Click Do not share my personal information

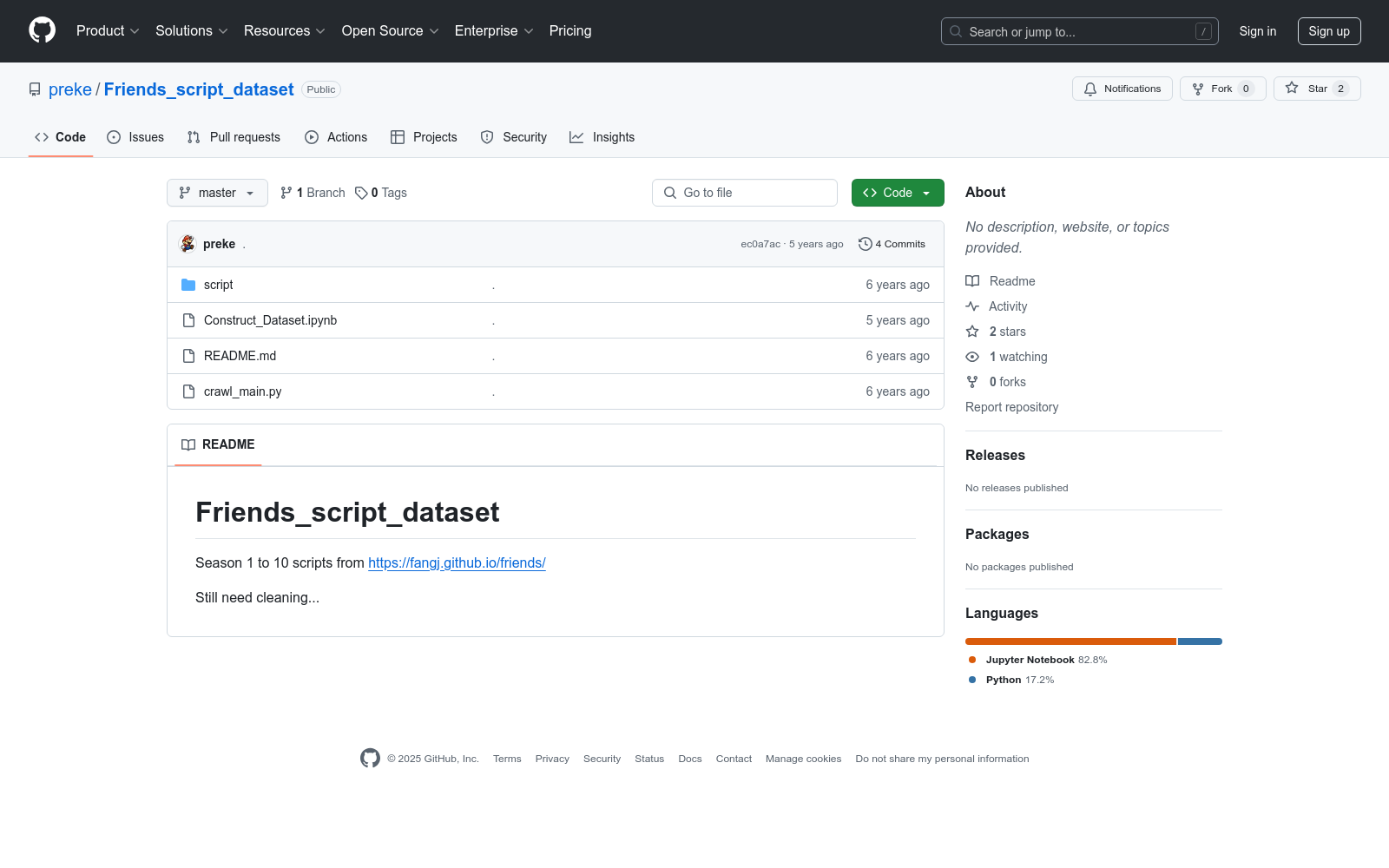click(942, 759)
